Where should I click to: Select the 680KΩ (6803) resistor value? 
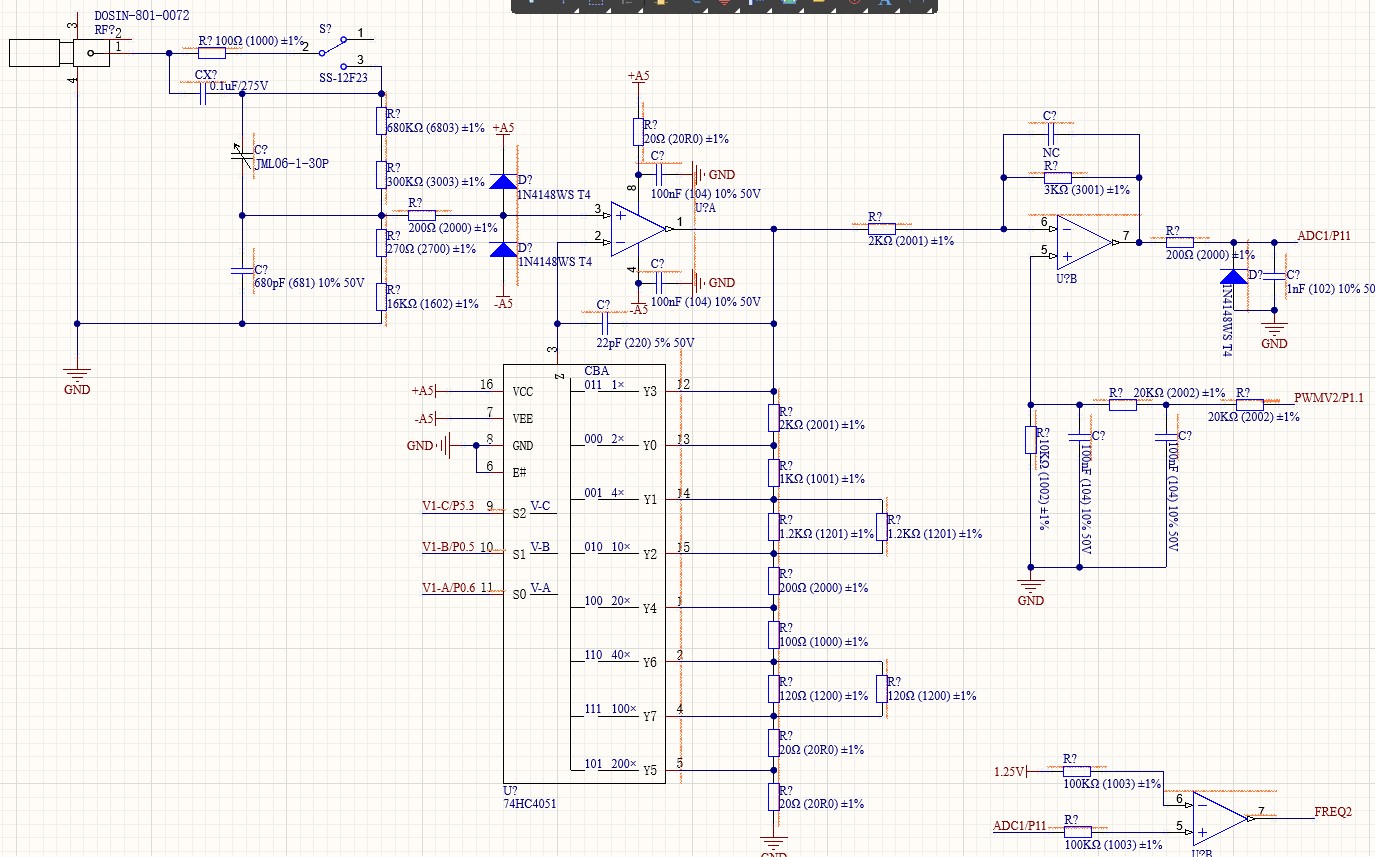(x=435, y=128)
